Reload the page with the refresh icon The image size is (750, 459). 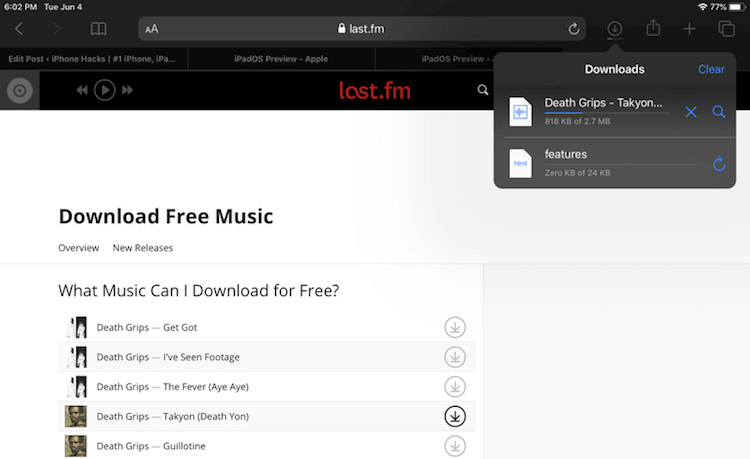click(574, 29)
